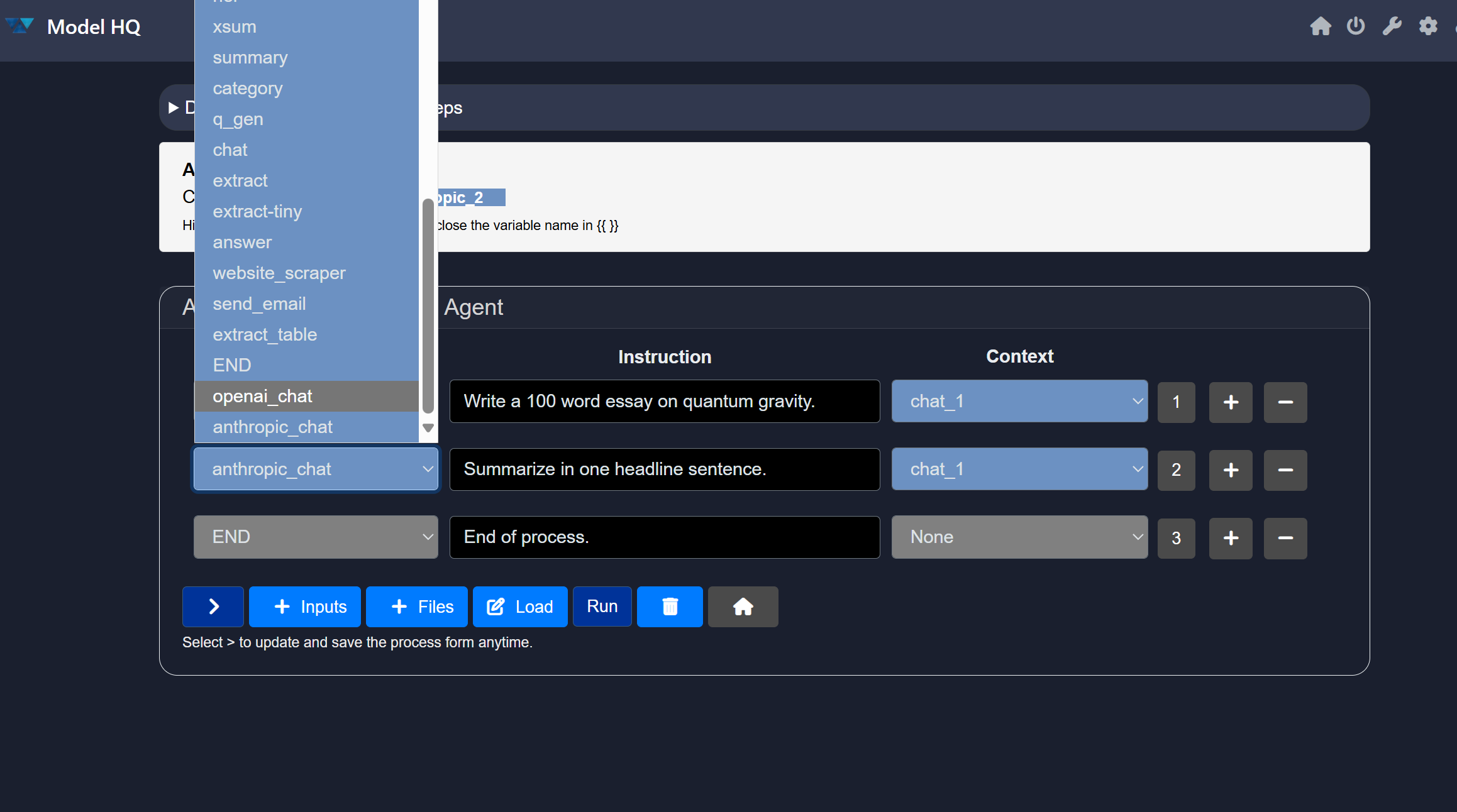Click the Load button
Screen dimensions: 1457x812
point(520,606)
